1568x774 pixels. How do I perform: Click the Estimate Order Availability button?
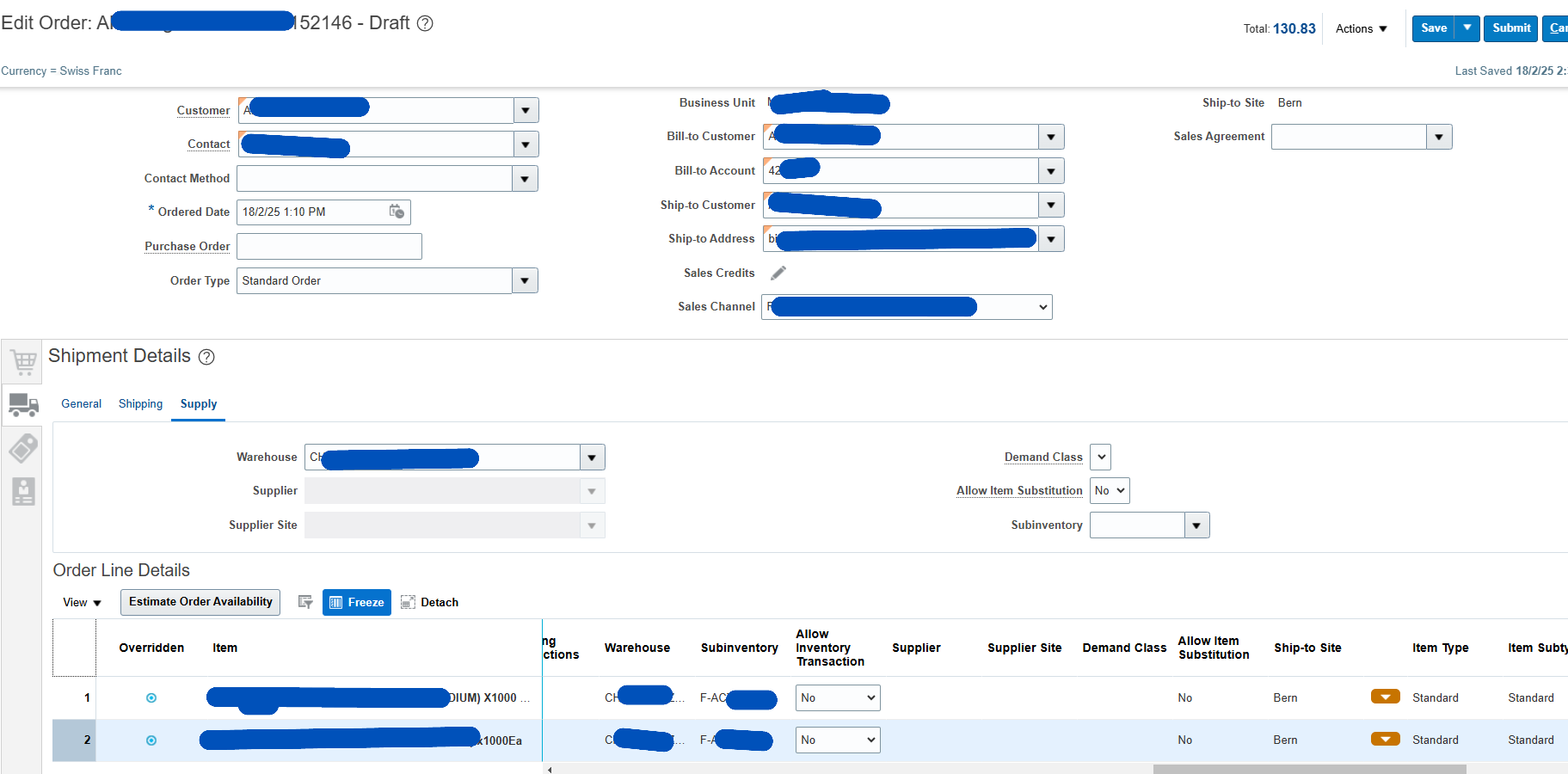(200, 602)
